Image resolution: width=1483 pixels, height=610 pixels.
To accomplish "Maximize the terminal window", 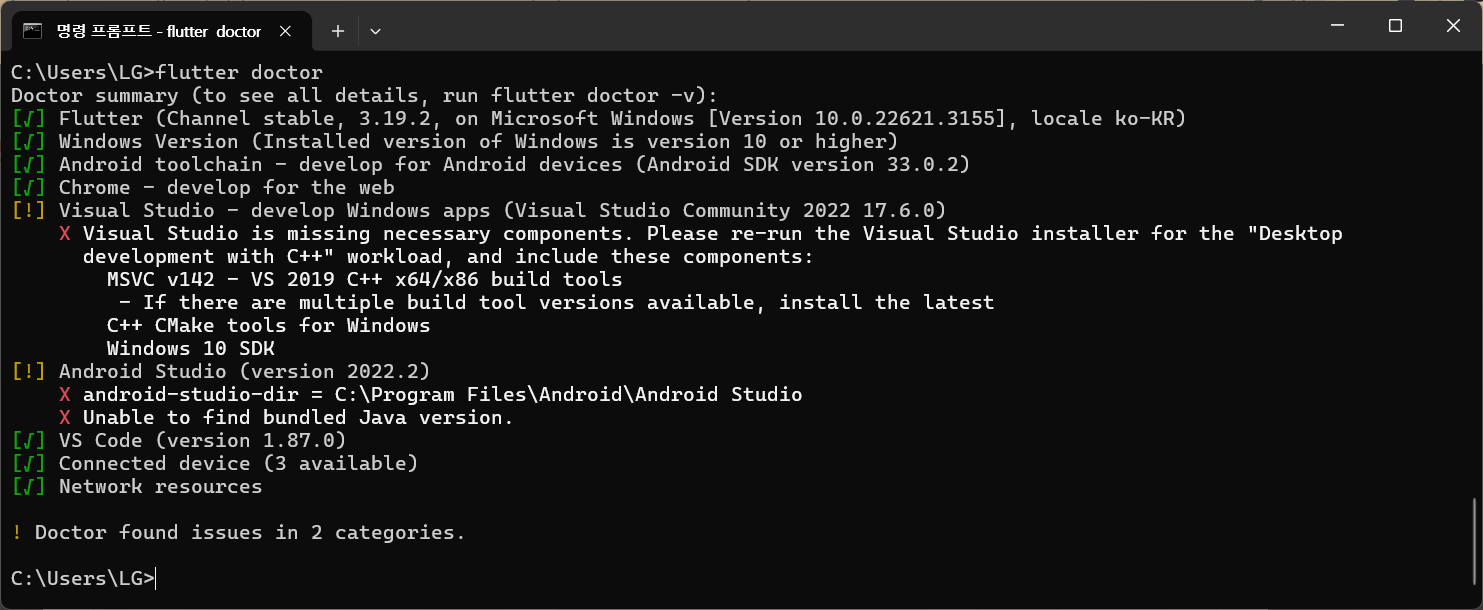I will coord(1395,27).
